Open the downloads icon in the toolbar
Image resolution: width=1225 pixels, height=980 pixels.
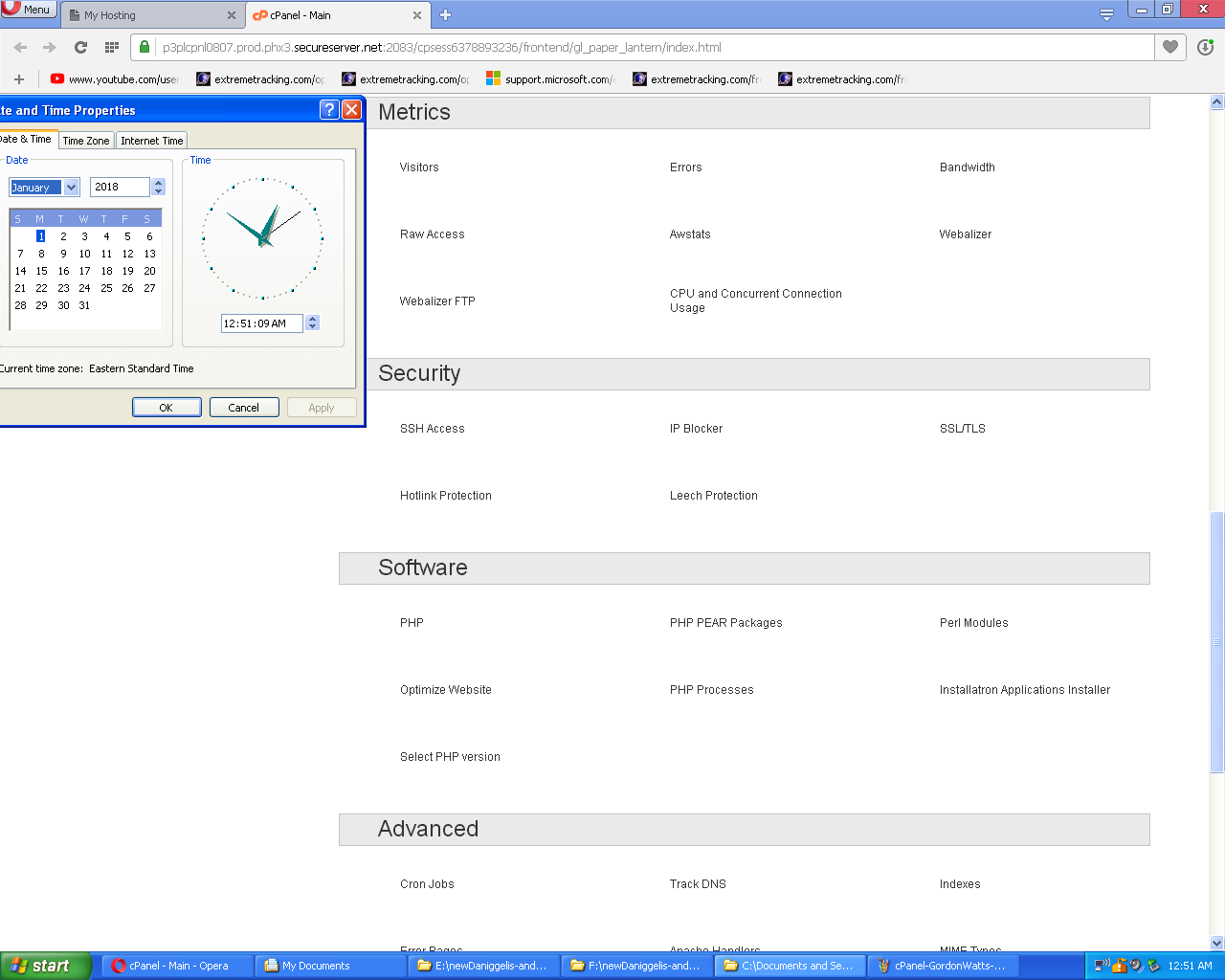point(1205,47)
